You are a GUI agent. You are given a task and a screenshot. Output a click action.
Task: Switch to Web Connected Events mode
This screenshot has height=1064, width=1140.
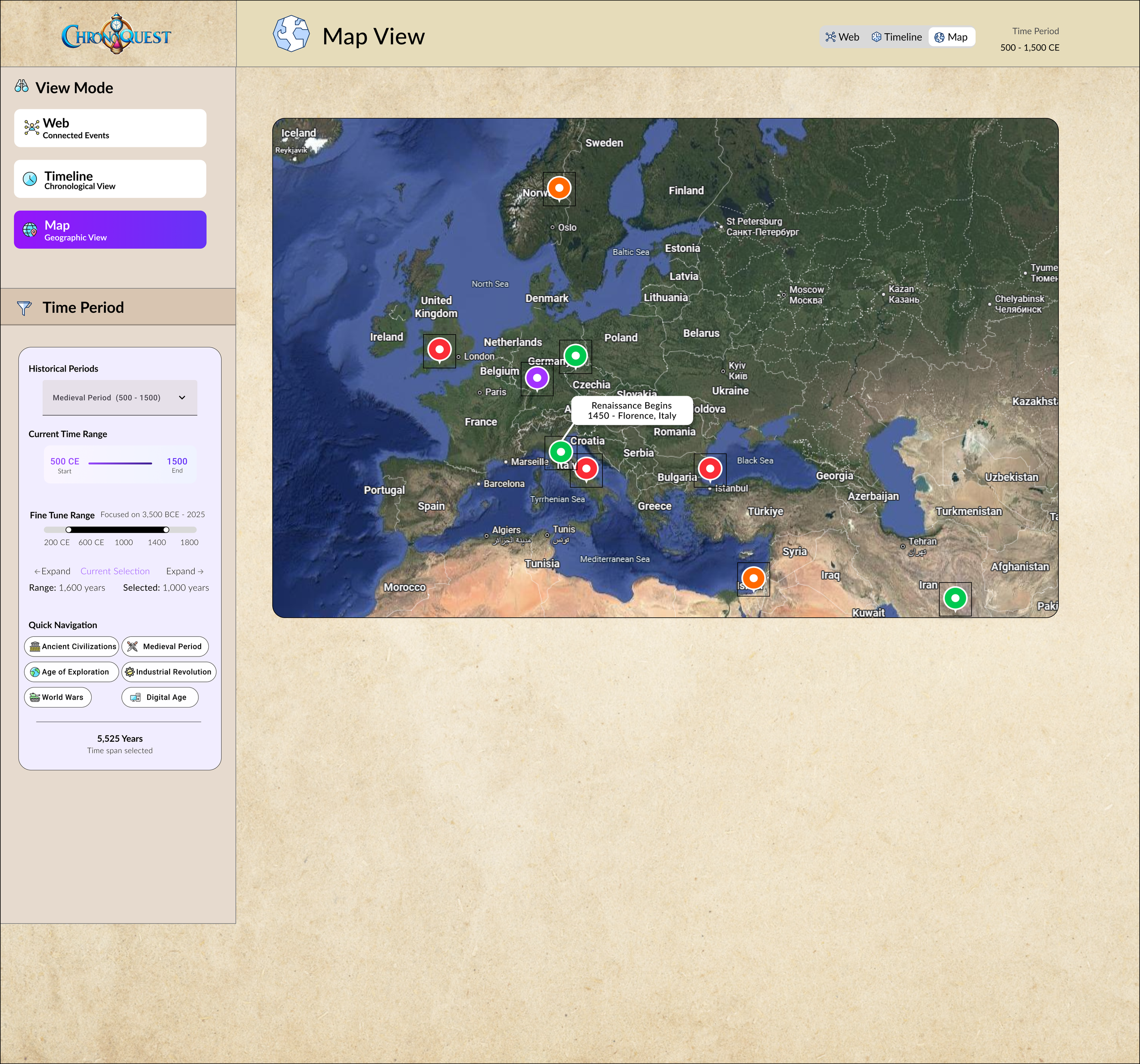click(x=110, y=129)
